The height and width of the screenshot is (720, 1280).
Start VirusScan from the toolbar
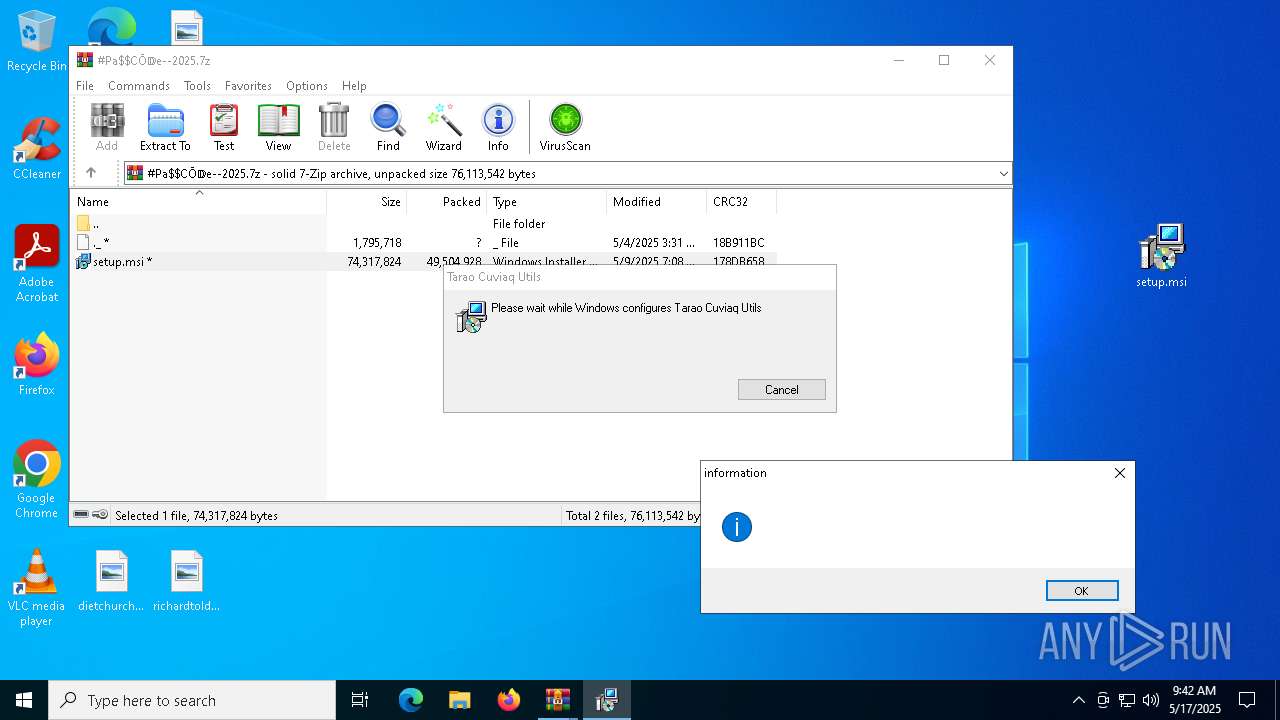pyautogui.click(x=565, y=127)
